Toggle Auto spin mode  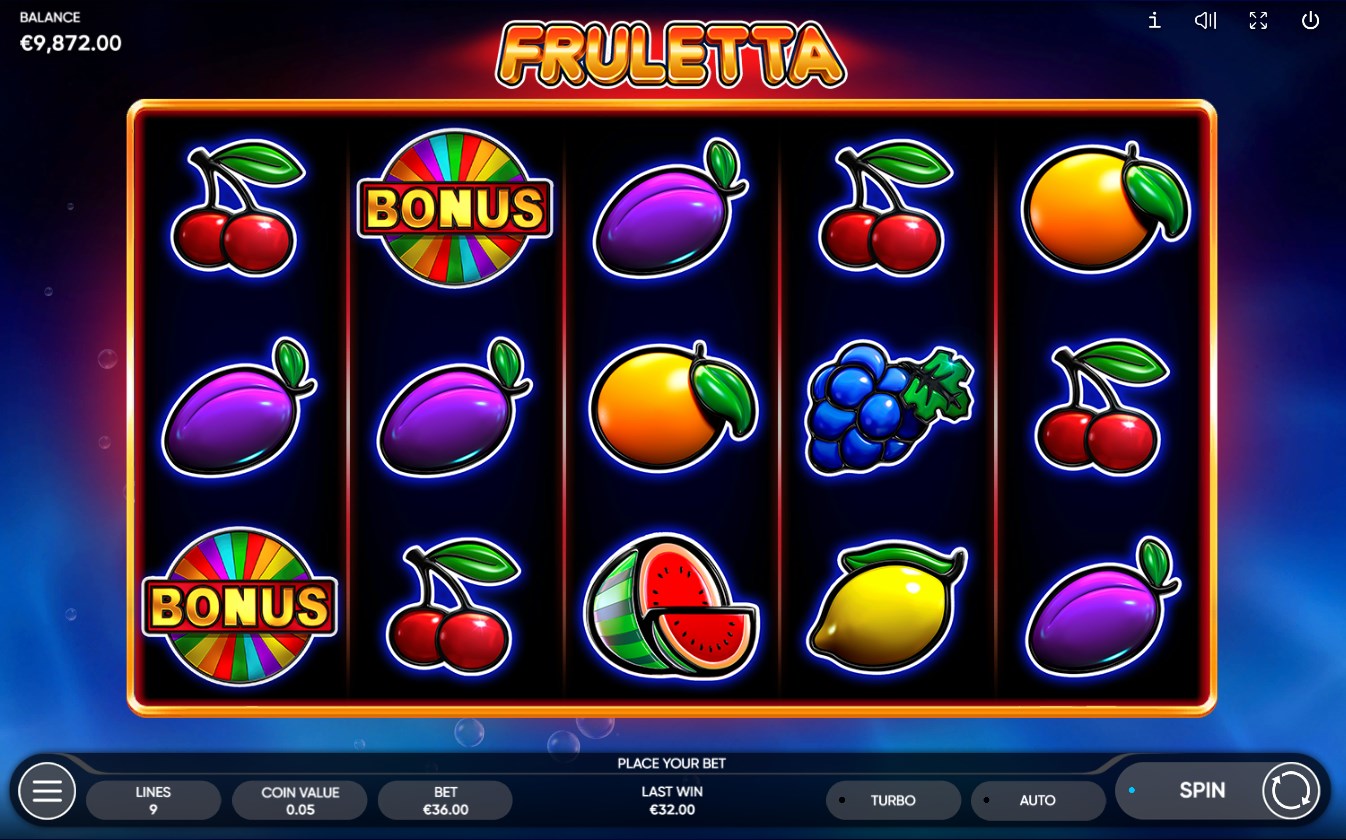click(1038, 800)
